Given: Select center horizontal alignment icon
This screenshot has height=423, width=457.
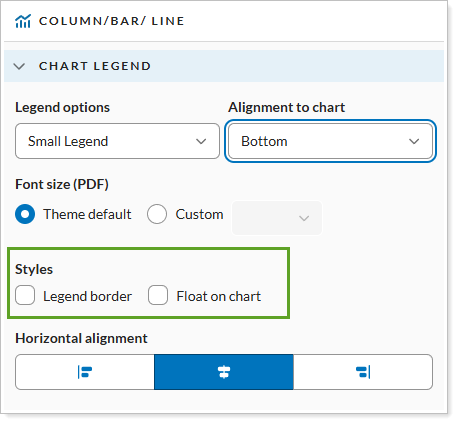Looking at the screenshot, I should point(224,372).
